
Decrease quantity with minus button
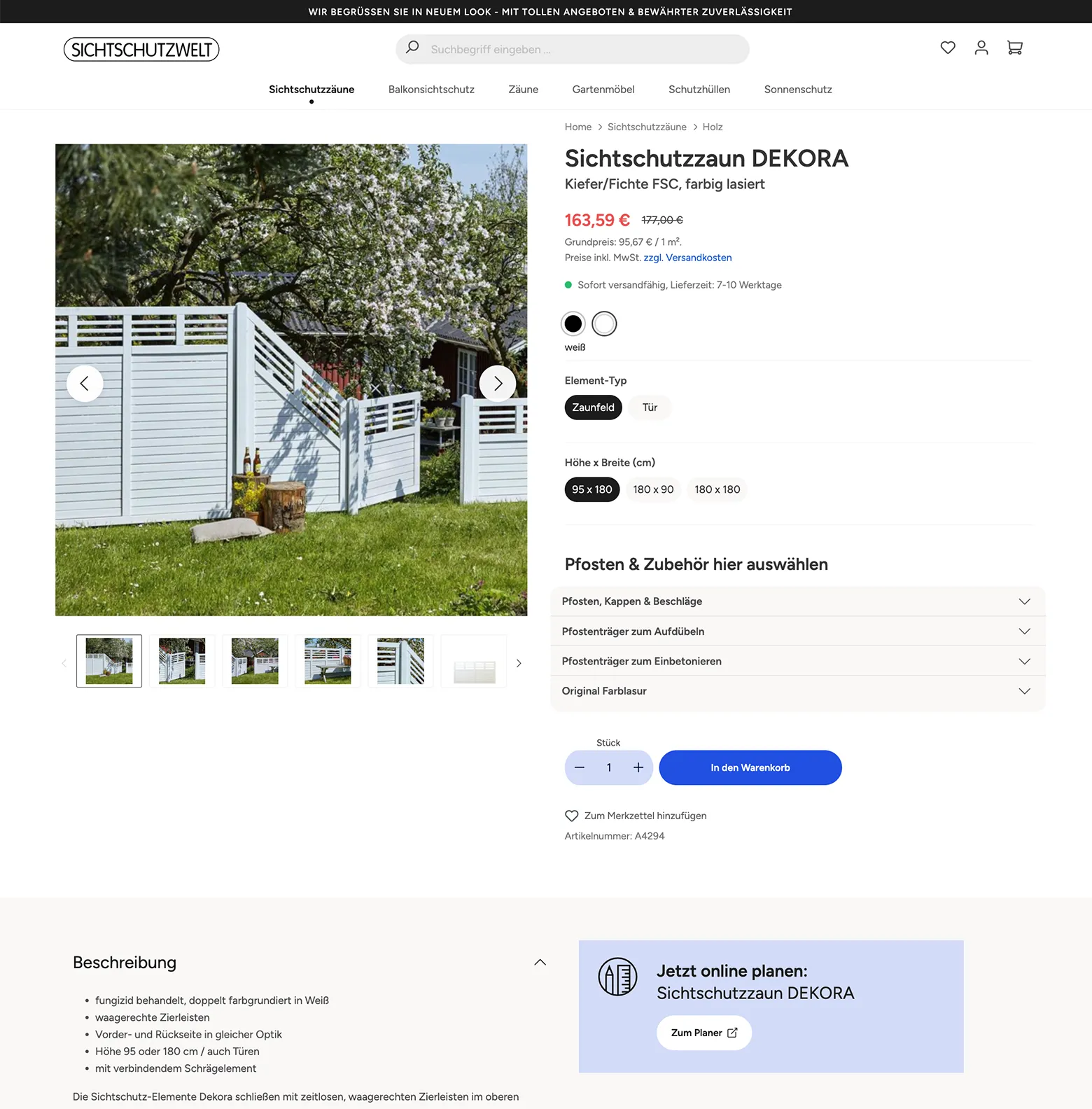580,767
